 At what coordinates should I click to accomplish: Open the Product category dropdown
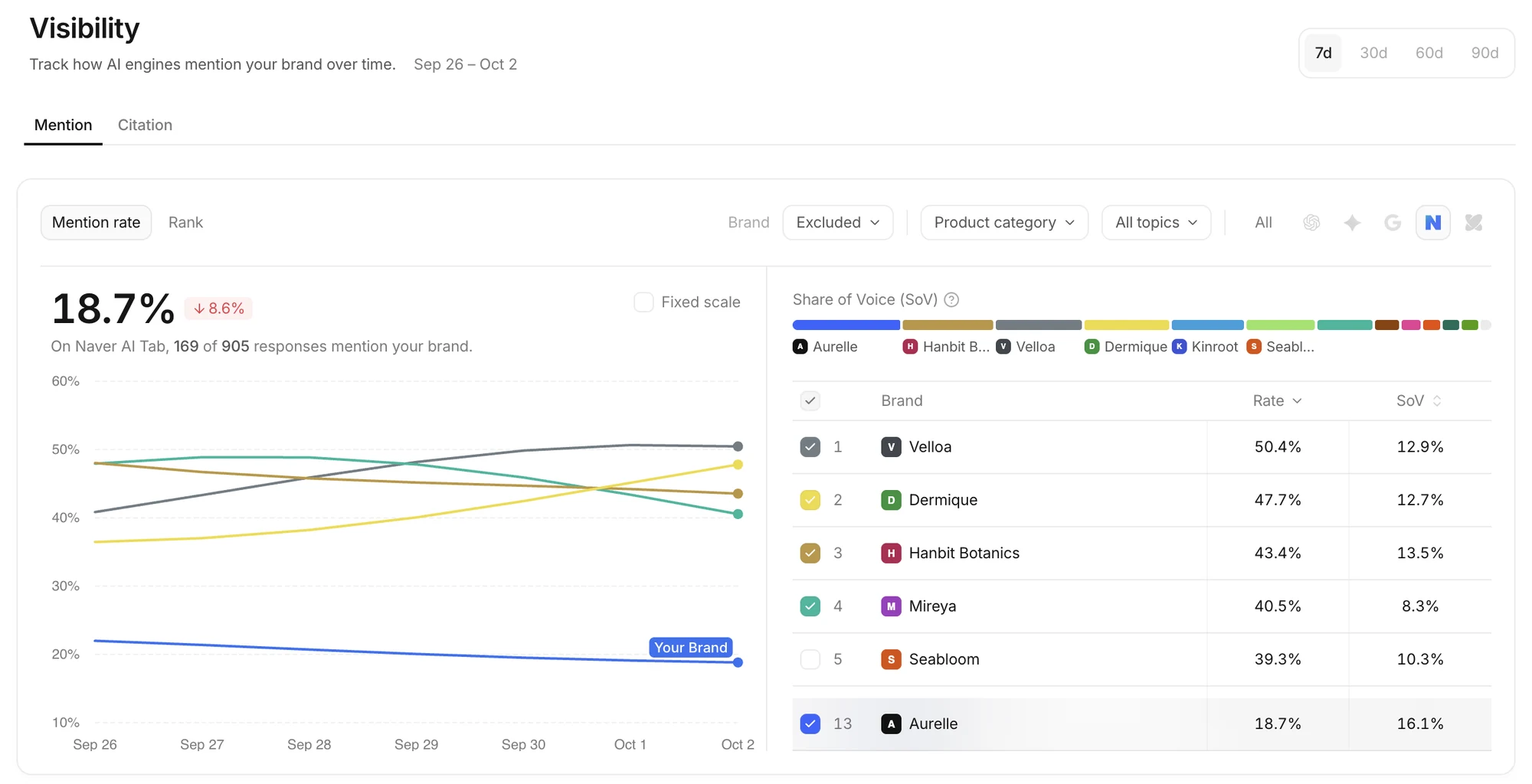click(1004, 223)
